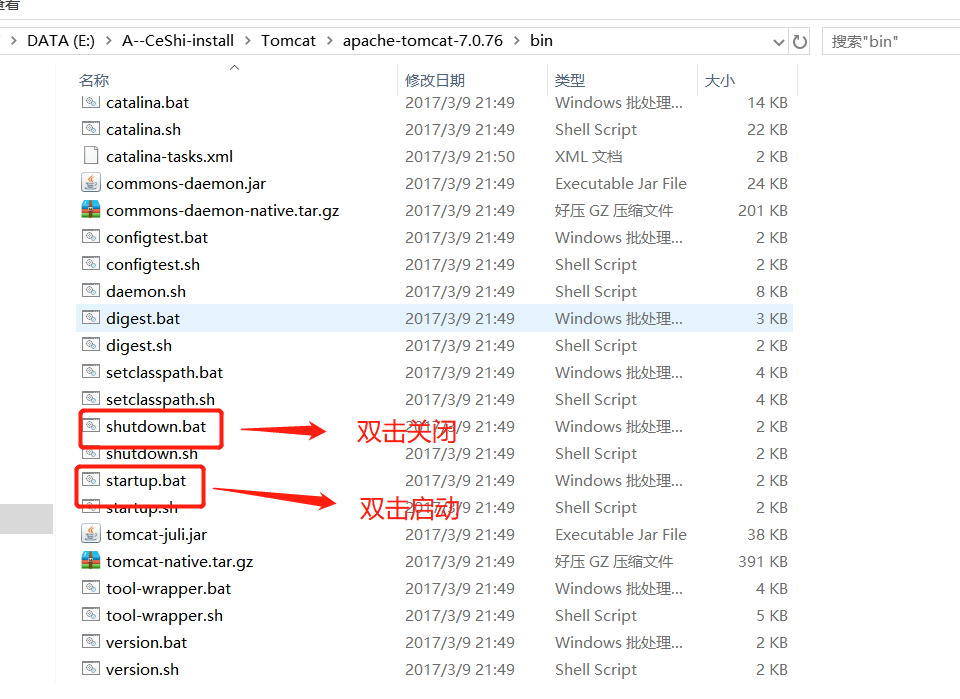Click the setclasspath.sh file icon

tap(91, 398)
